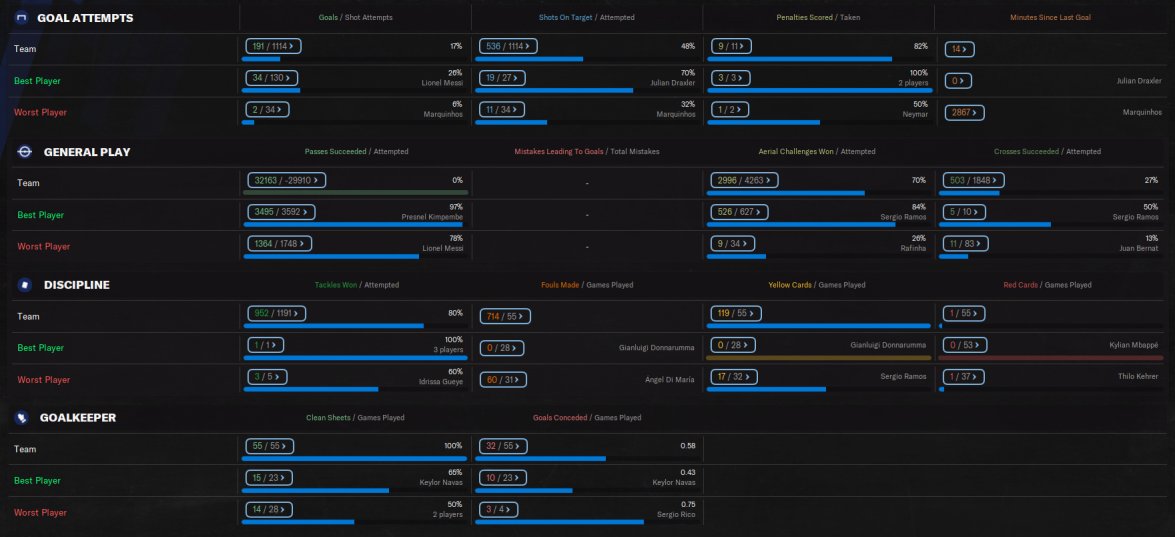Open Idrissa Gueye tackles 3 / 5

click(268, 377)
